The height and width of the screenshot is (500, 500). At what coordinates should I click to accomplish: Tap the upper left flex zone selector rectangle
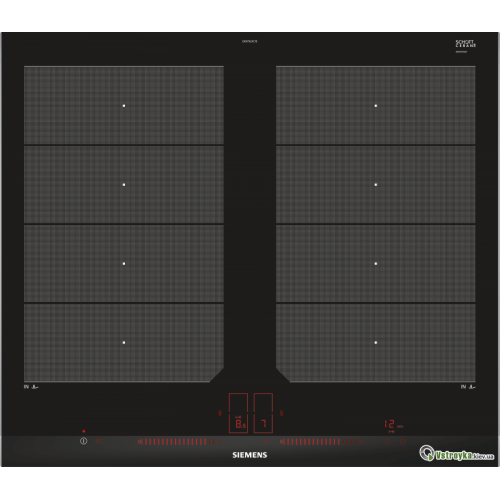pos(238,403)
